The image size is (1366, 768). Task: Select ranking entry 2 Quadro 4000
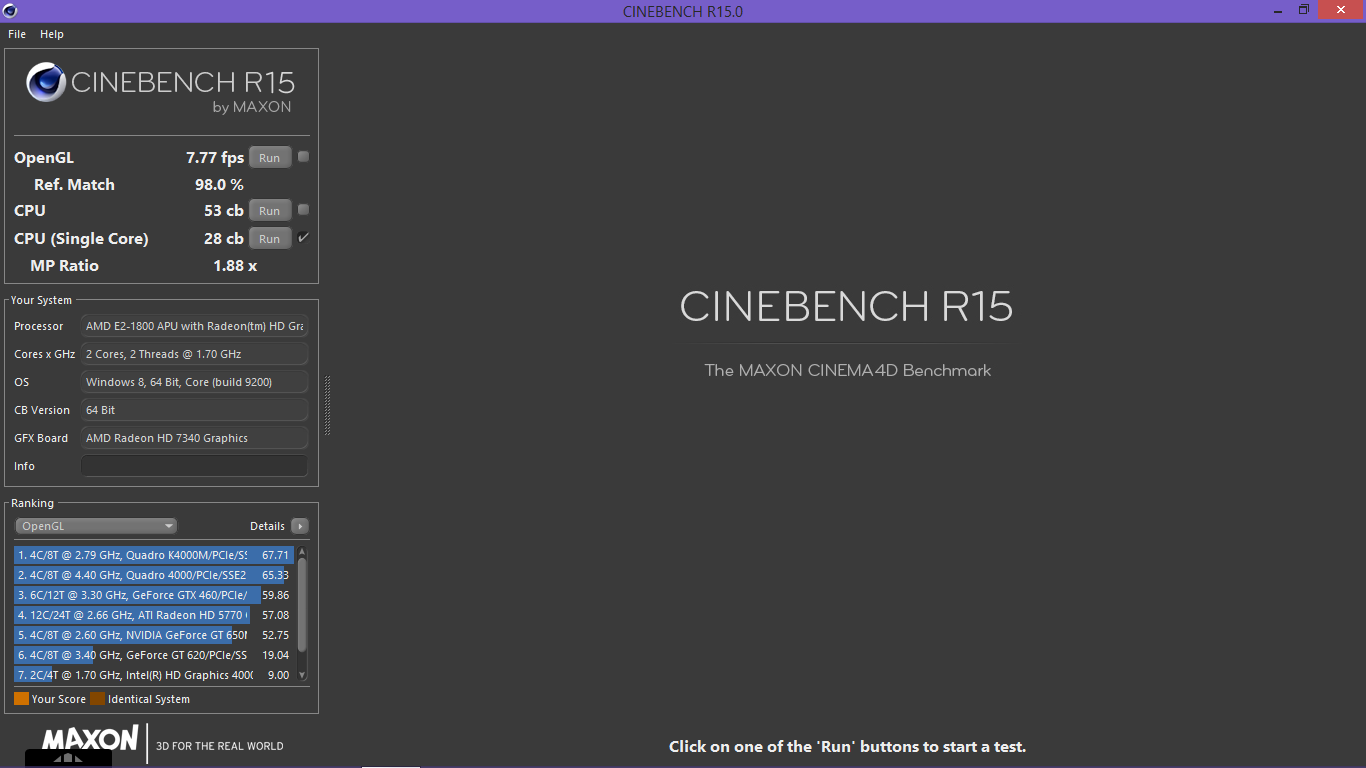click(154, 575)
